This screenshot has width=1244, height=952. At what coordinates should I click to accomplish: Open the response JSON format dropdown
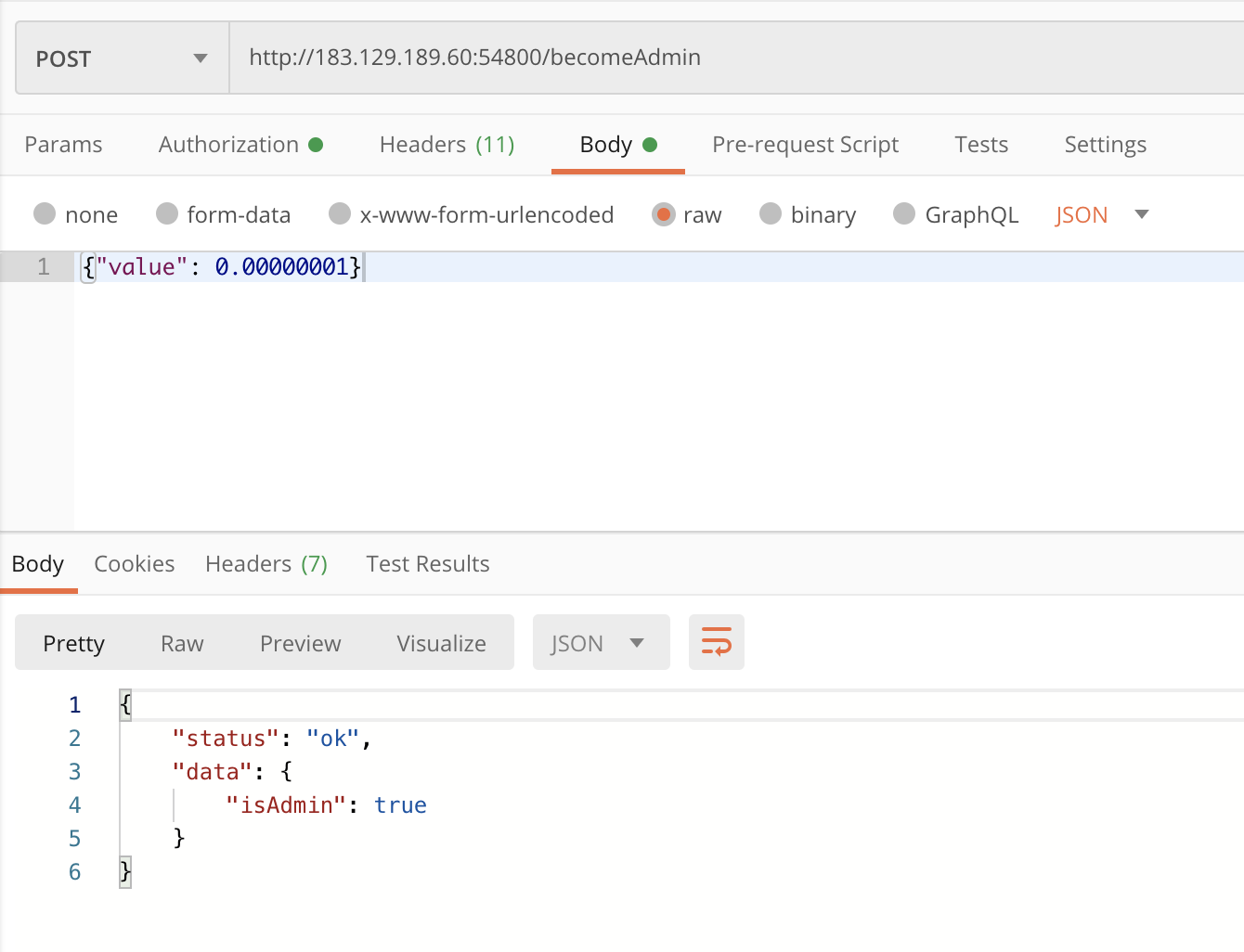(600, 643)
